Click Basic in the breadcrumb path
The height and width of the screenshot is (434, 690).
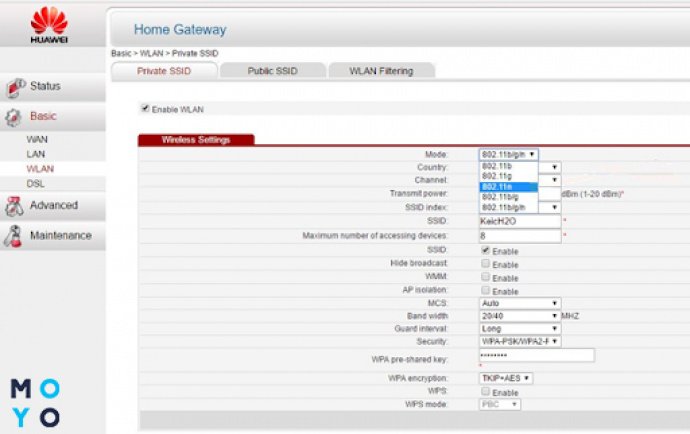click(x=121, y=53)
